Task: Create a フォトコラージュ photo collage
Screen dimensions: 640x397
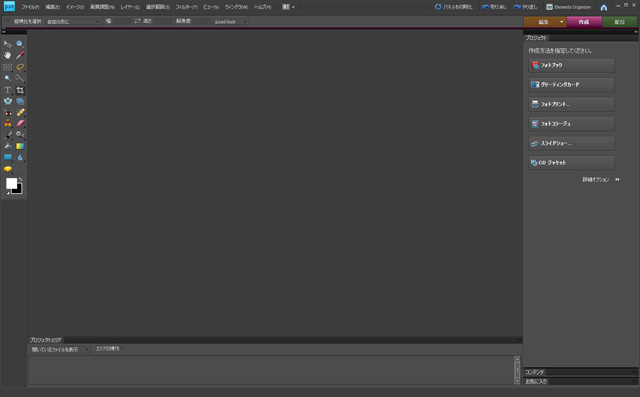Action: 571,124
